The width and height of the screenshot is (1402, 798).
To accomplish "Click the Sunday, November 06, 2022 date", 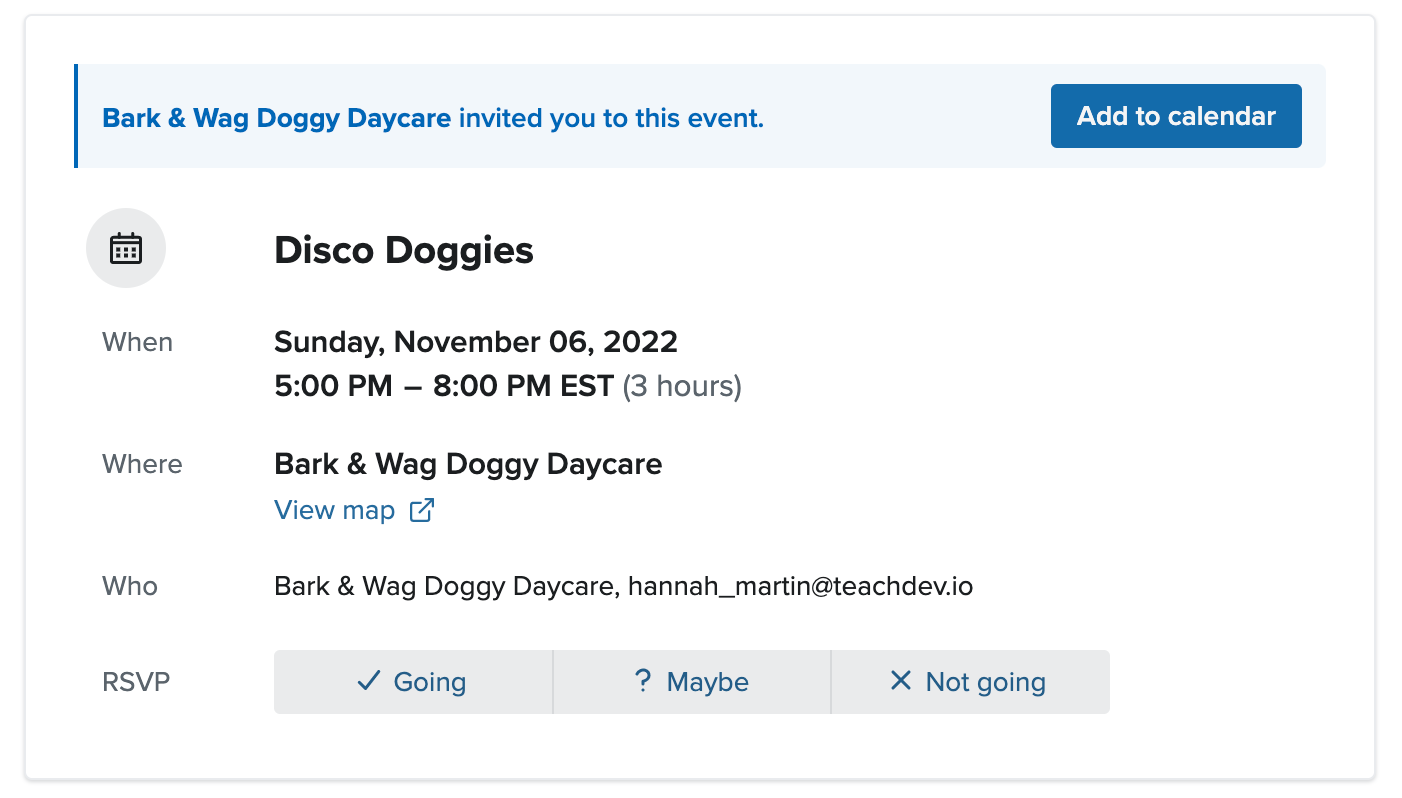I will [476, 342].
